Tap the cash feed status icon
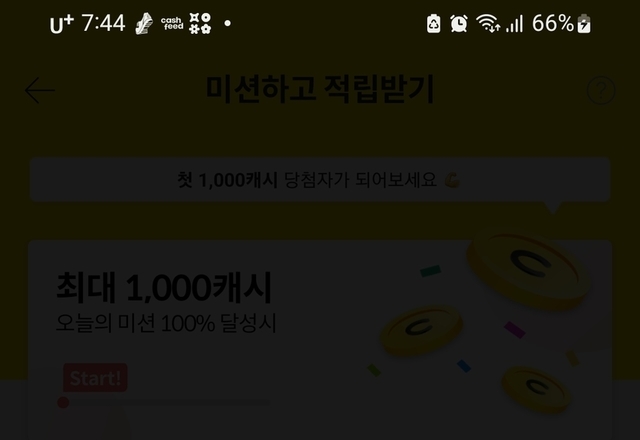This screenshot has width=640, height=440. click(172, 23)
